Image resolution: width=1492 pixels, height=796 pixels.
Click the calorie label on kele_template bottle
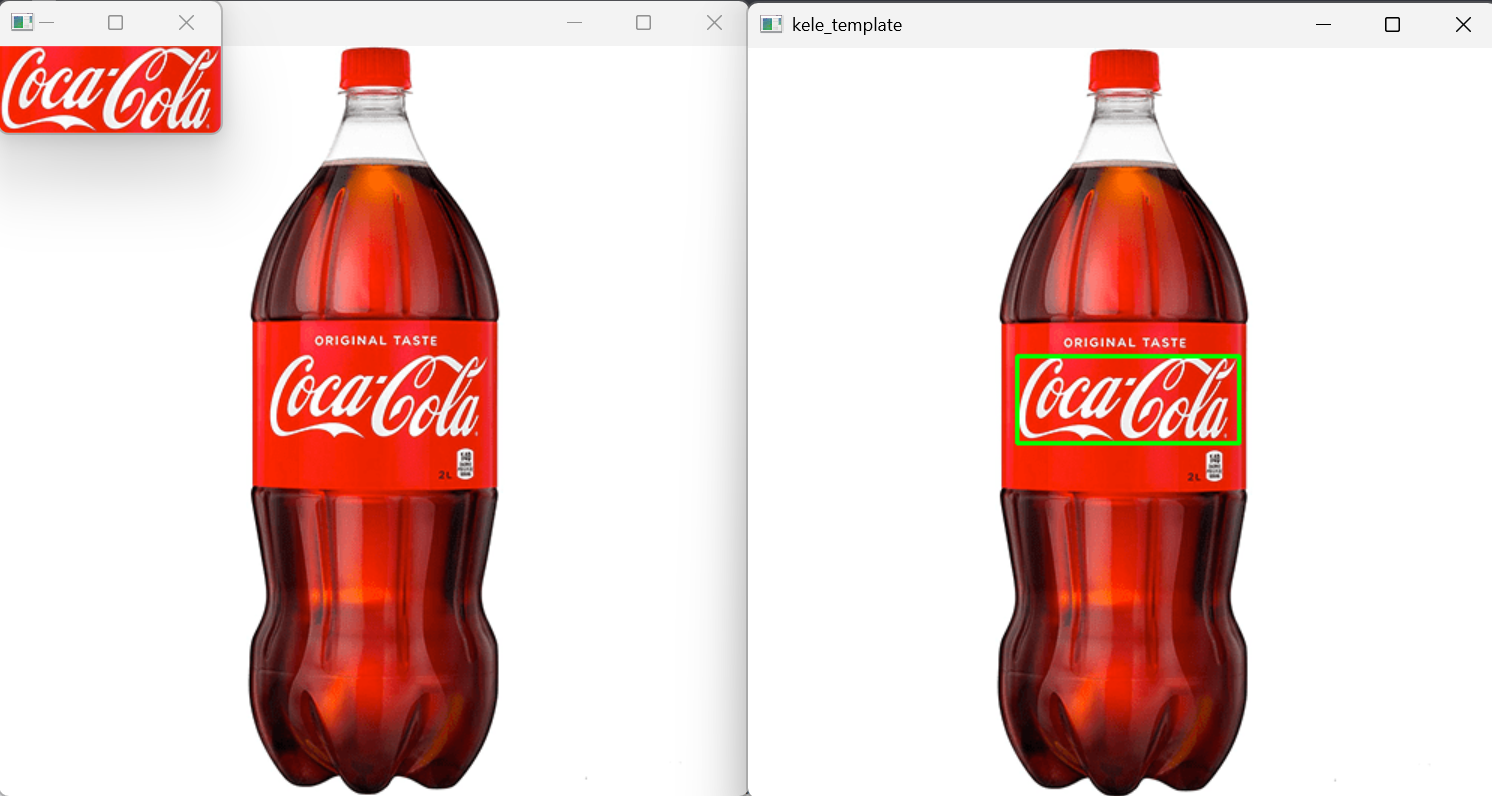click(x=1214, y=465)
